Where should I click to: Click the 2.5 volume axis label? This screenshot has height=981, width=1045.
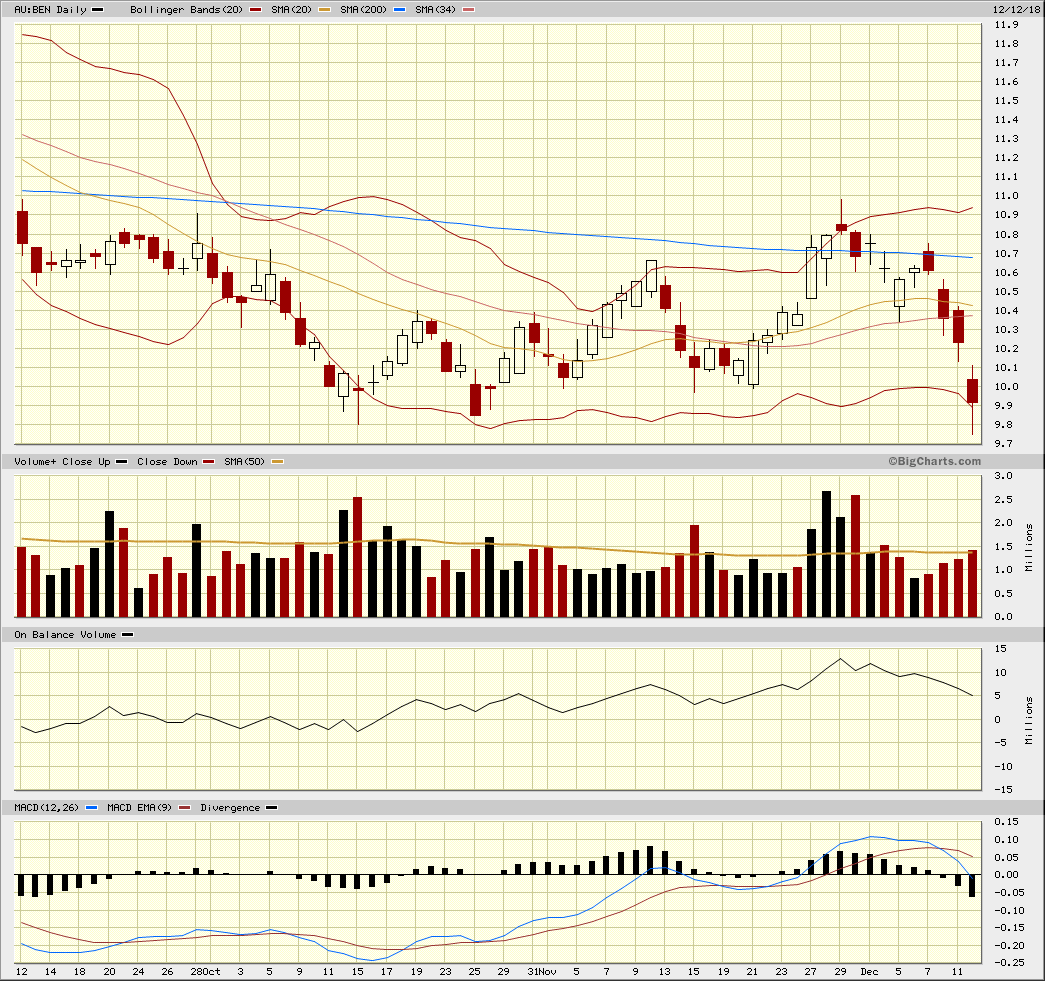(1004, 499)
